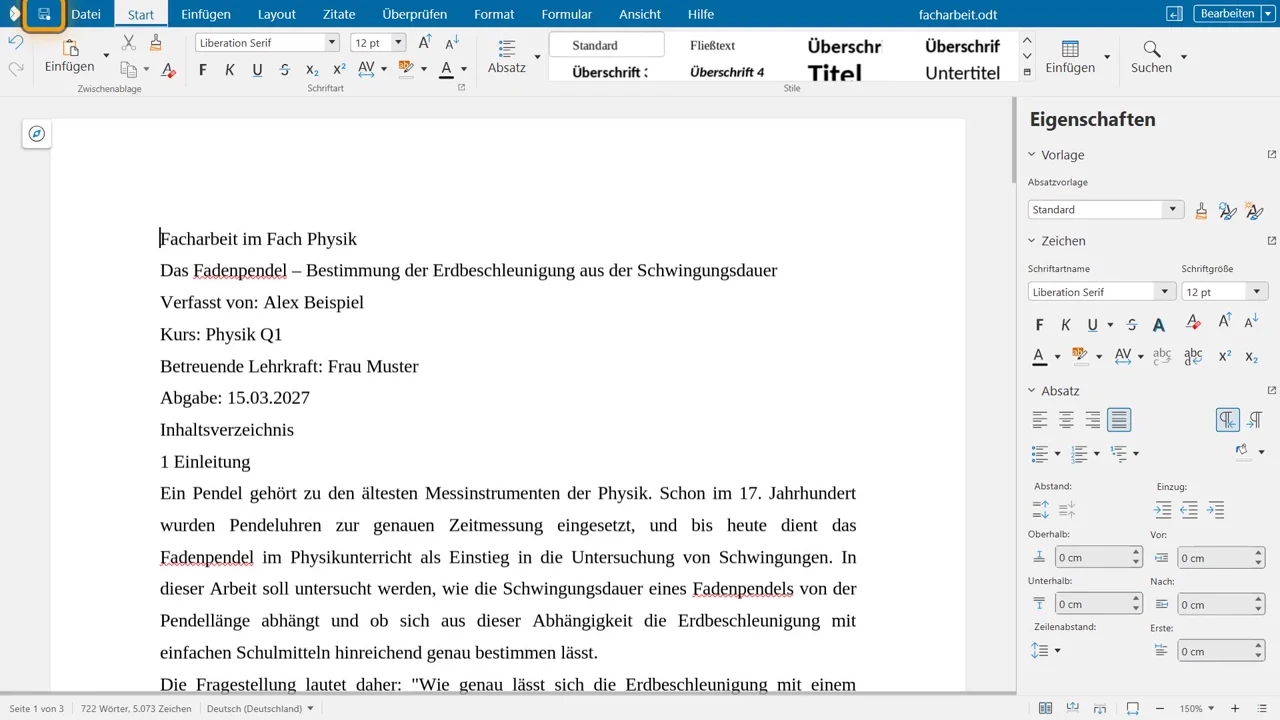The image size is (1280, 720).
Task: Collapse the Zeichen sidebar section
Action: coord(1032,241)
